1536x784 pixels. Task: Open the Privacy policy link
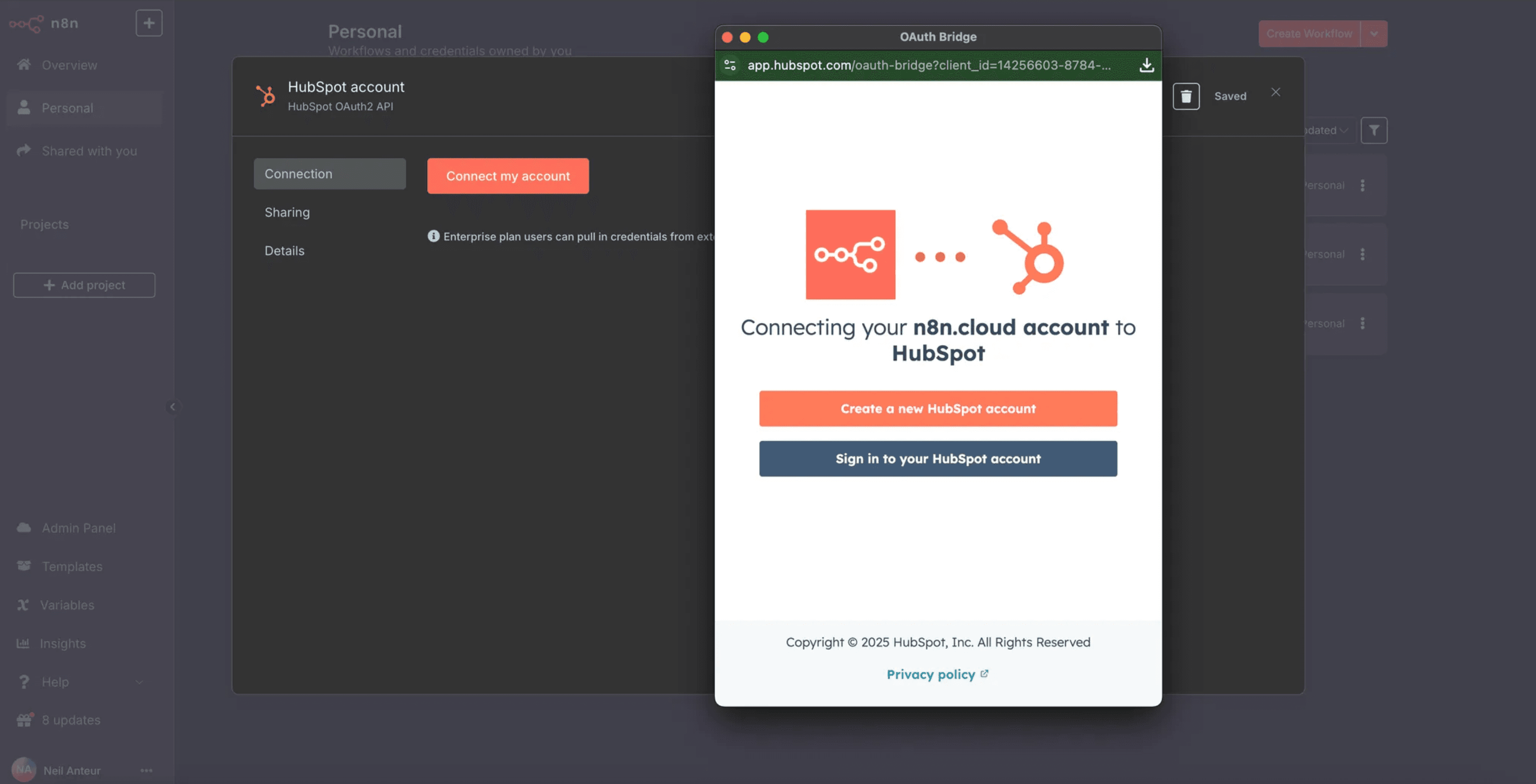pyautogui.click(x=938, y=675)
